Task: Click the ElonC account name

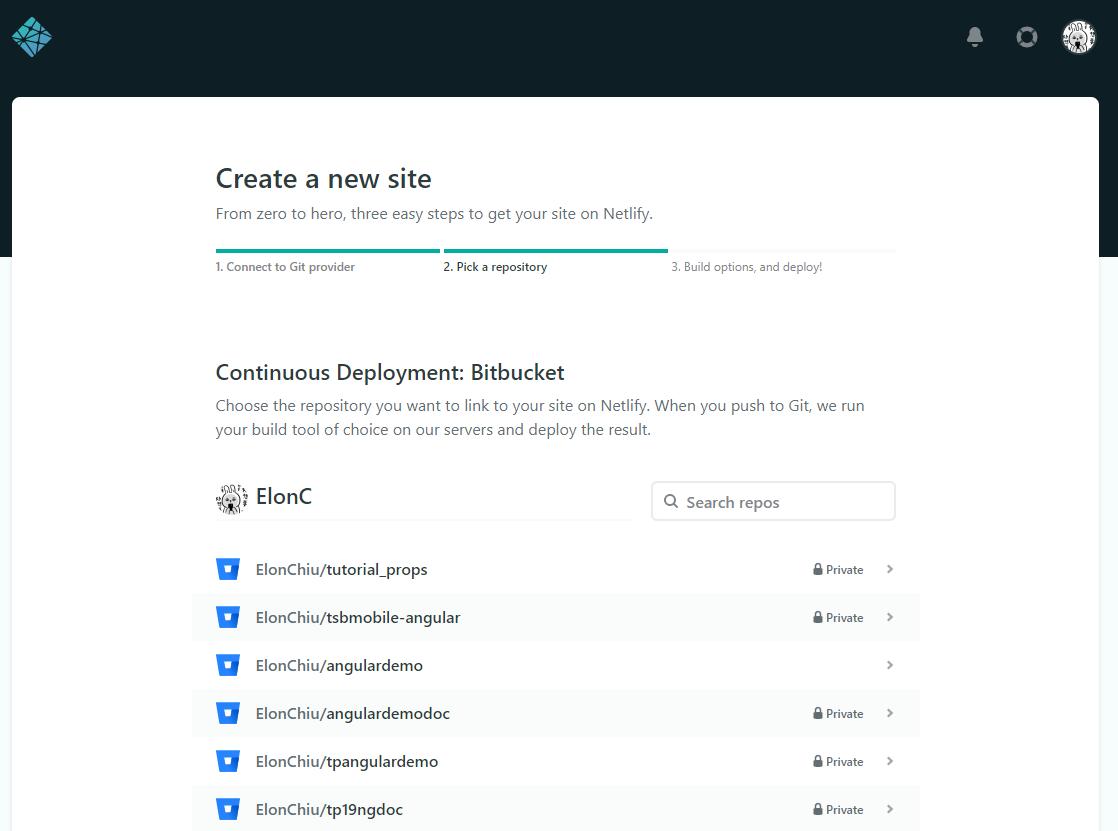Action: (x=284, y=496)
